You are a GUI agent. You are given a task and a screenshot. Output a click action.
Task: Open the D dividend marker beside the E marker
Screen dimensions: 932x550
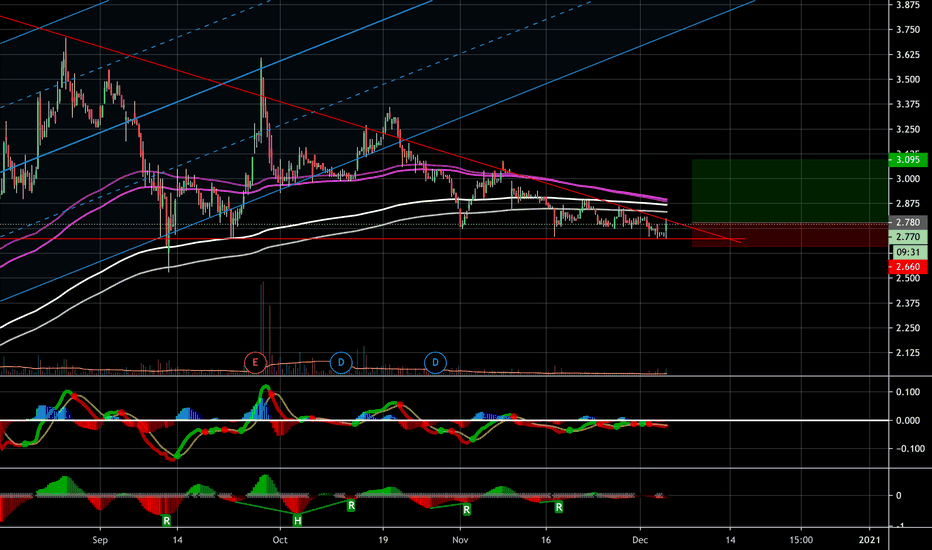(x=341, y=362)
